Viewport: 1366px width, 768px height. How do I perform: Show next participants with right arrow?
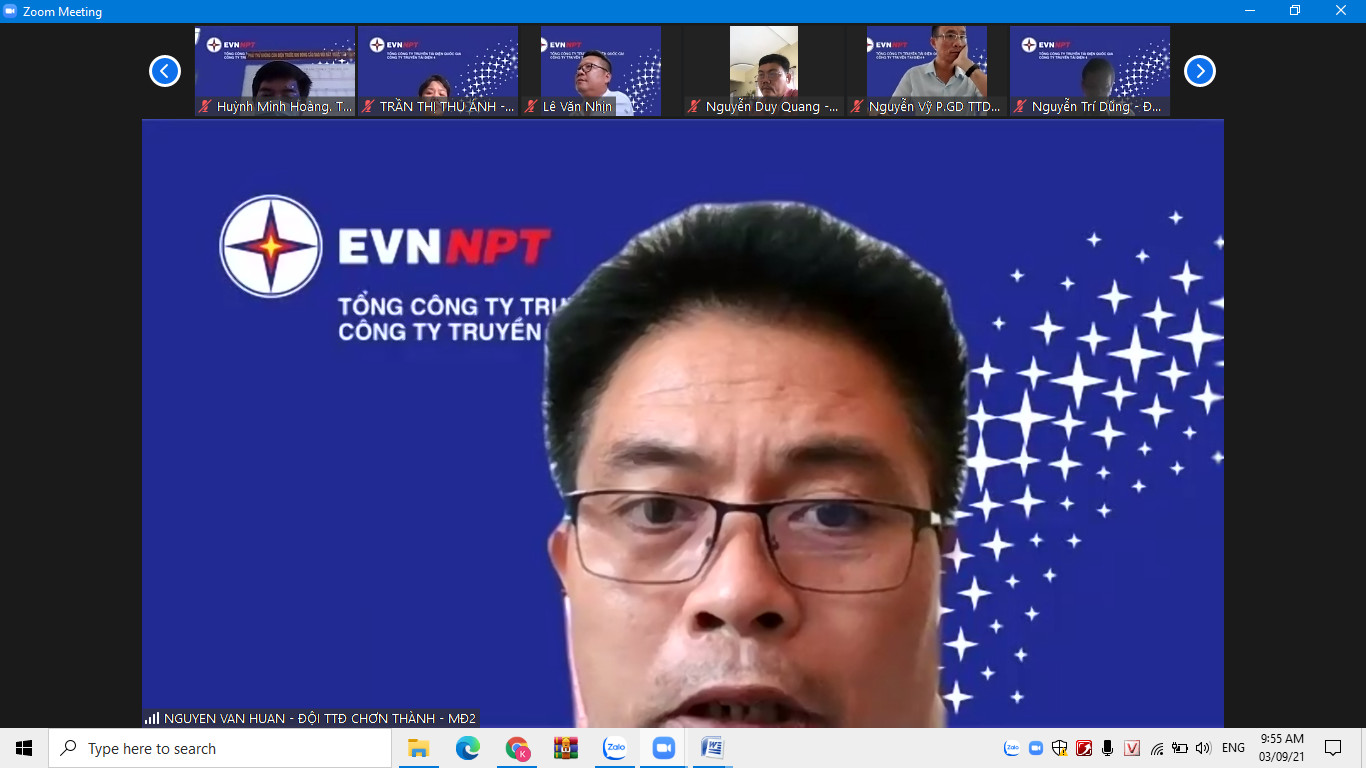coord(1199,71)
